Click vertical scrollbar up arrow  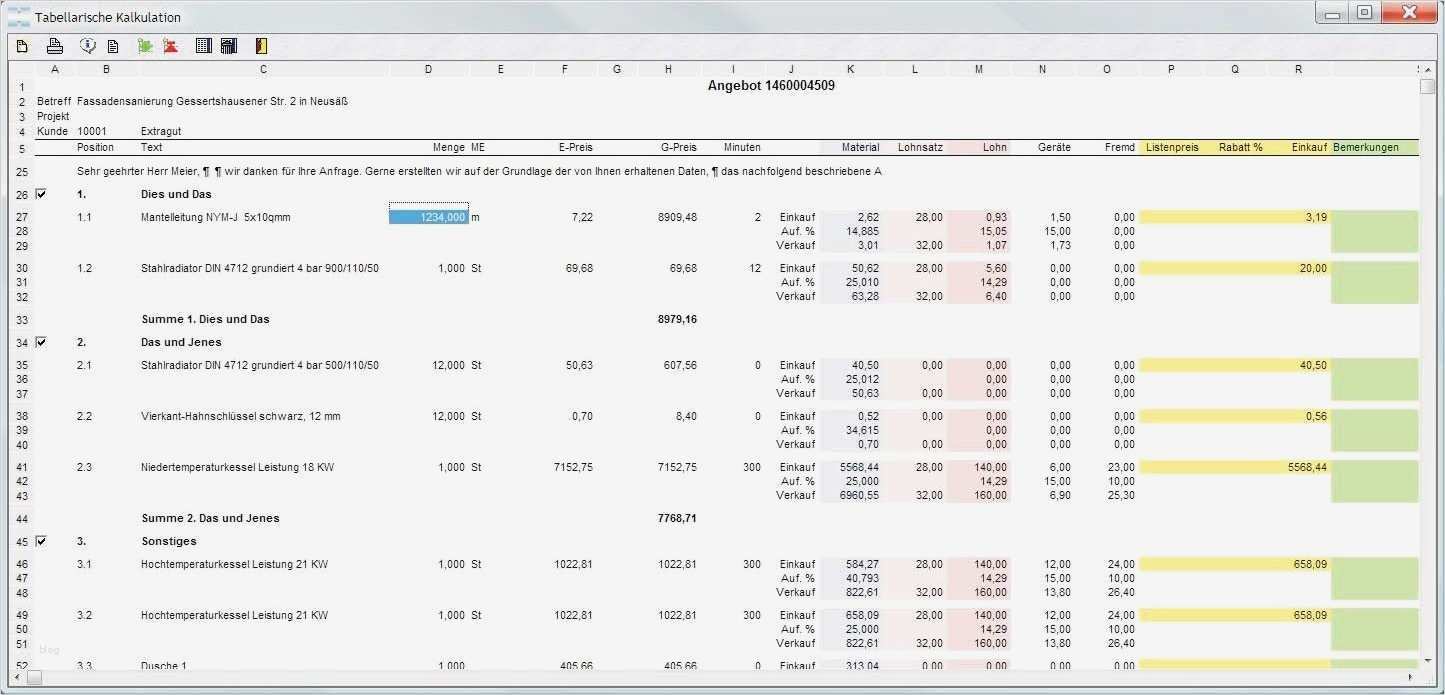(x=1427, y=70)
